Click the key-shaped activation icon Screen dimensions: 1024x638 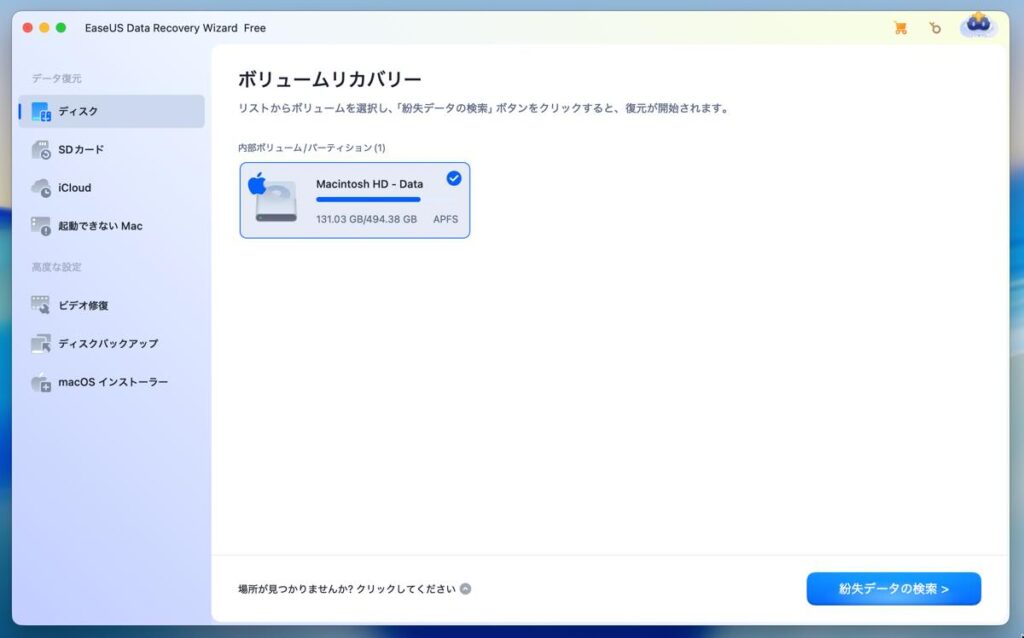tap(935, 28)
